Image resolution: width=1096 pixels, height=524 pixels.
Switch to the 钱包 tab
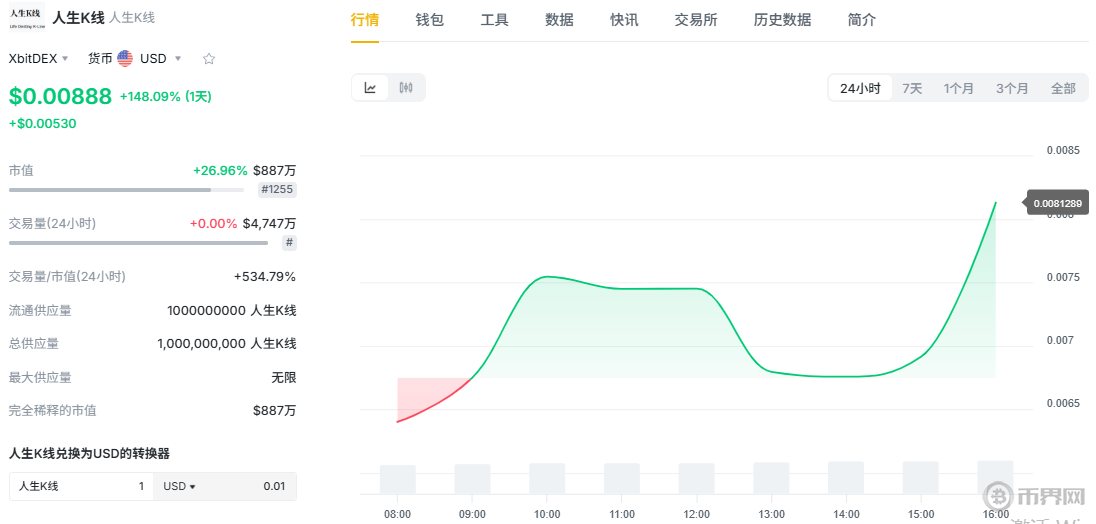429,20
